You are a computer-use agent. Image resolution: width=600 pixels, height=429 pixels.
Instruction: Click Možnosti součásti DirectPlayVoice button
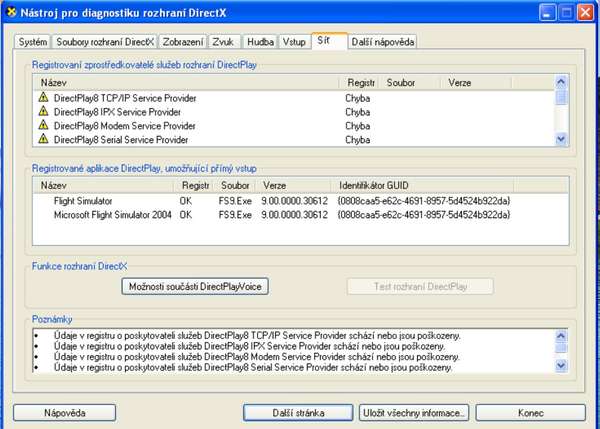click(x=195, y=286)
